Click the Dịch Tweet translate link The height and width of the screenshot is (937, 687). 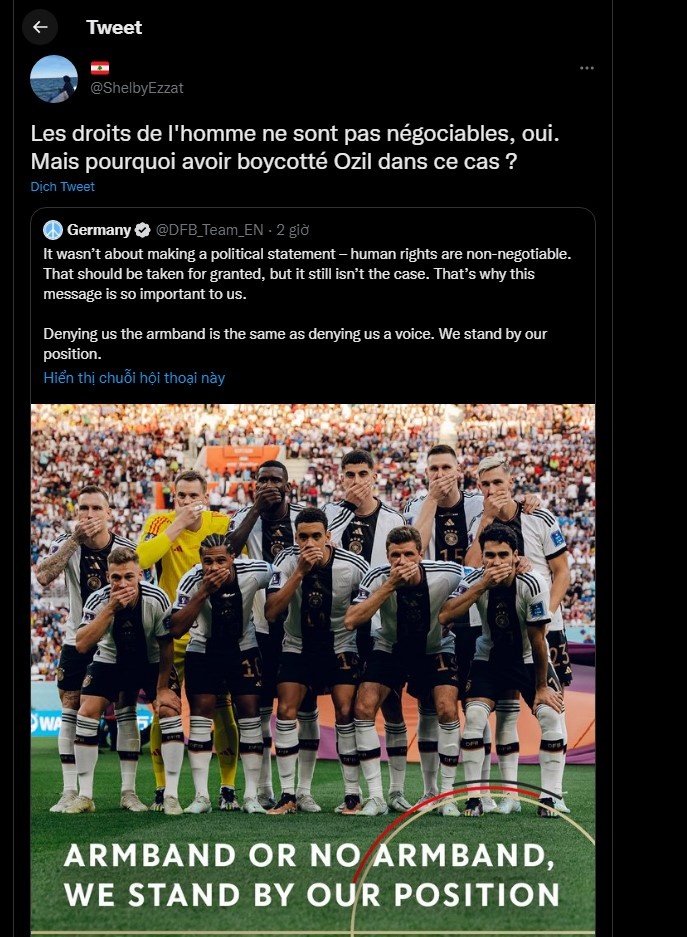pyautogui.click(x=63, y=186)
